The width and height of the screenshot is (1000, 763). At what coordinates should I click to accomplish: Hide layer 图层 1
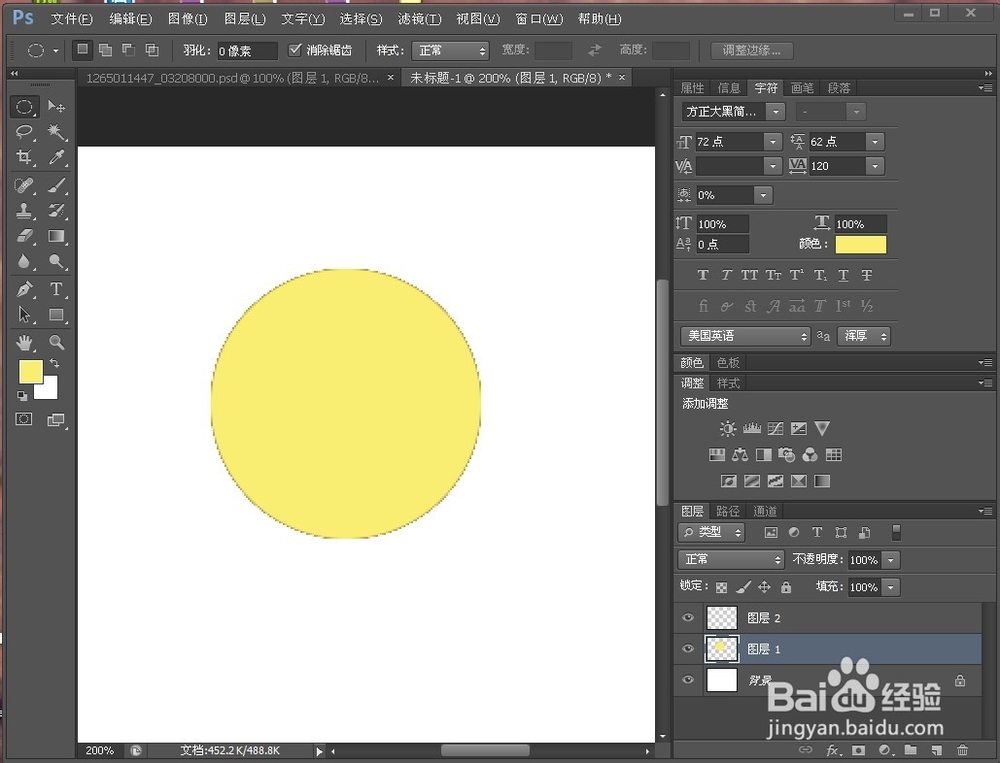coord(688,648)
